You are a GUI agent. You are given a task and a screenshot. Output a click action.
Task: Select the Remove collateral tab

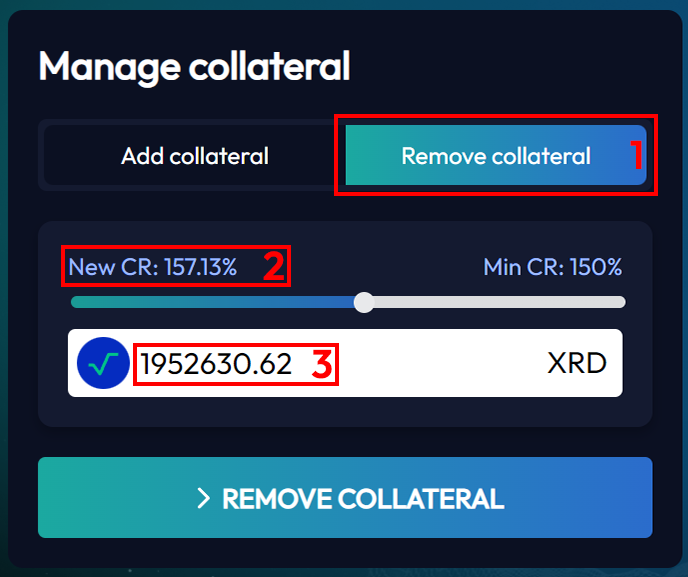point(496,155)
